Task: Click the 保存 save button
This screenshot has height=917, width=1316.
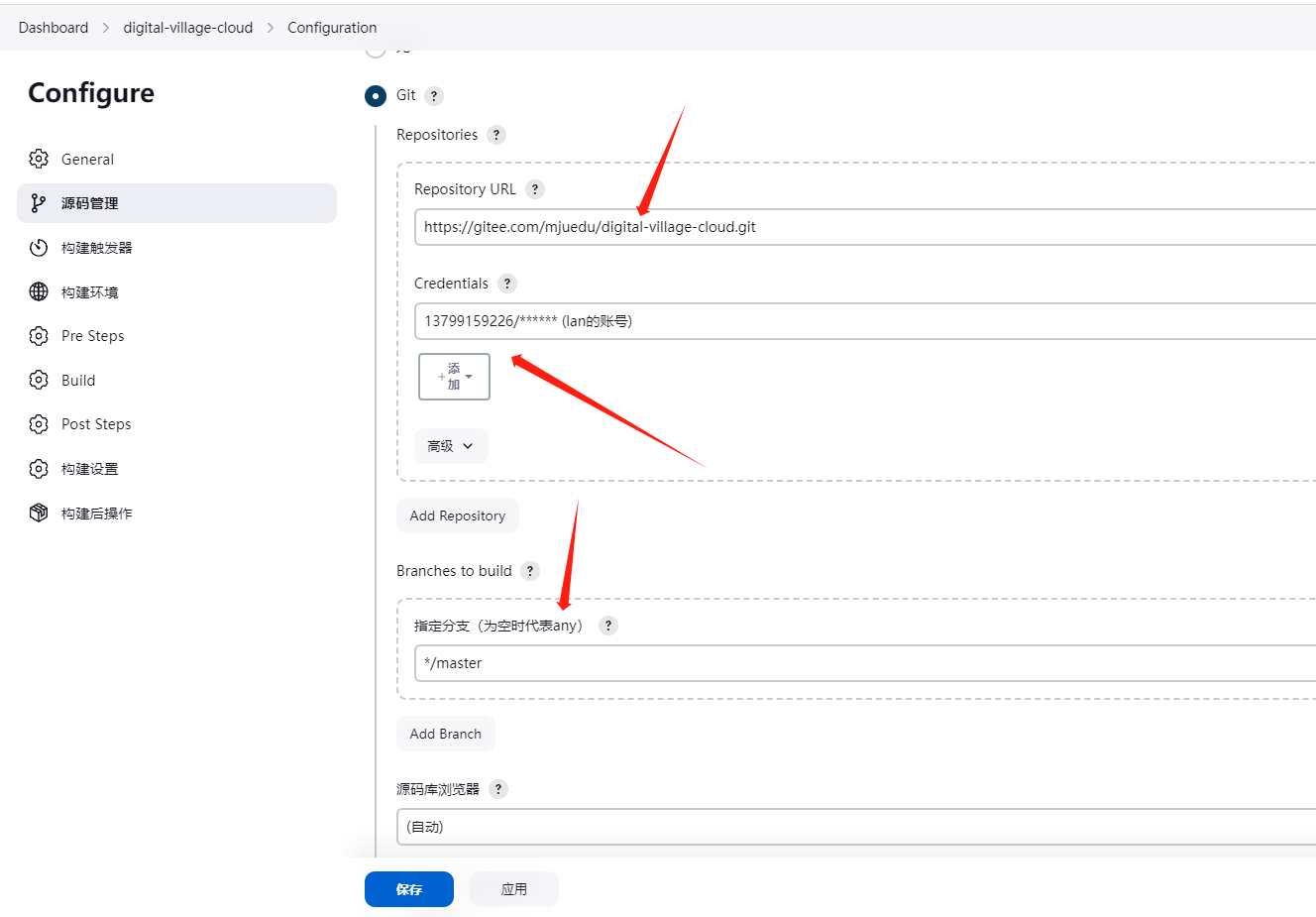Action: [408, 889]
